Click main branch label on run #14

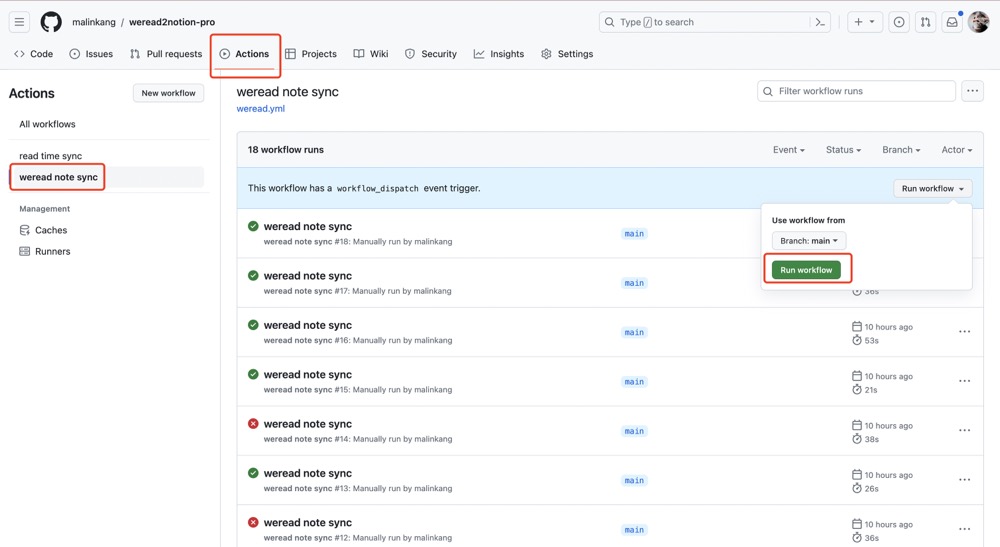634,432
